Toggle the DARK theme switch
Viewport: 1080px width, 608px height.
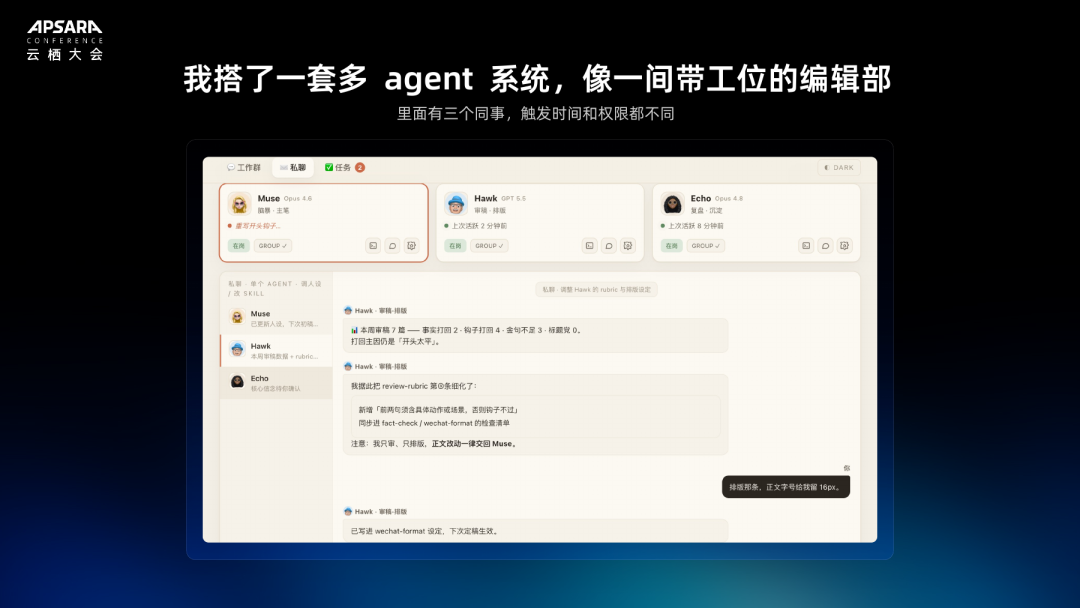[x=839, y=167]
